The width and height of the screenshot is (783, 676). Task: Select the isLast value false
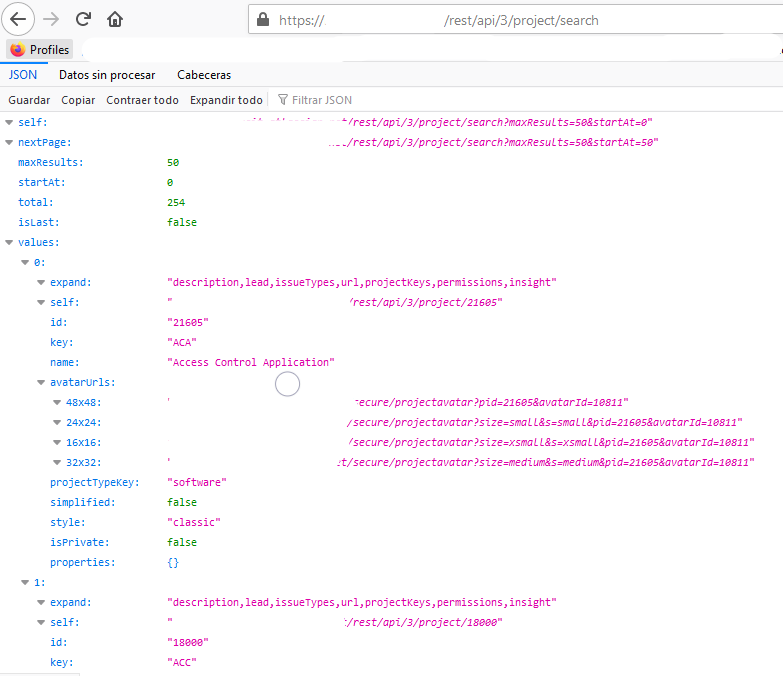pos(182,222)
